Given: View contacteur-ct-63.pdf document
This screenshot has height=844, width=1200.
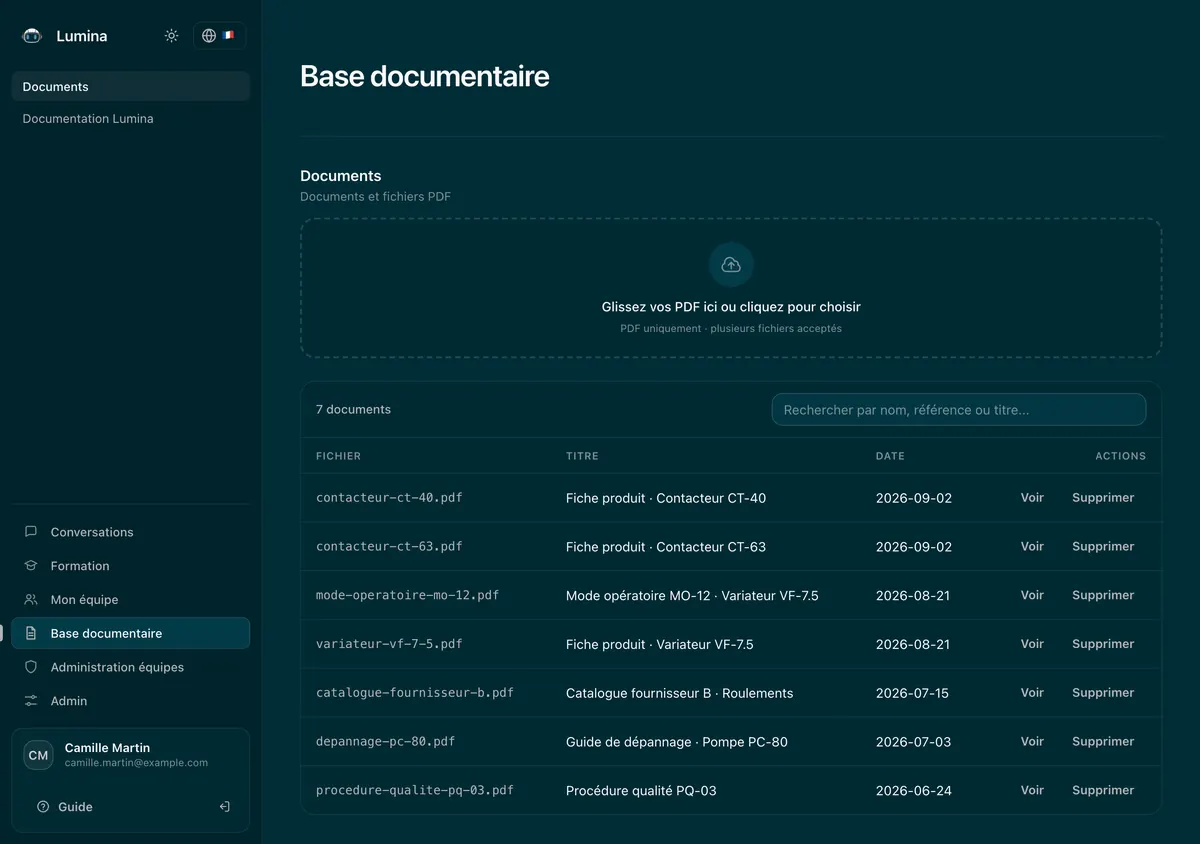Looking at the screenshot, I should coord(1032,547).
